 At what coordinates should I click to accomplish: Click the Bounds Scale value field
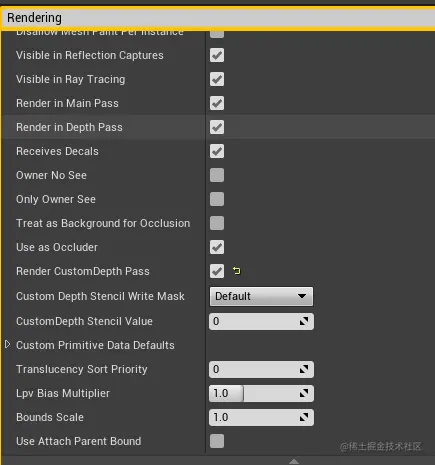(x=261, y=417)
